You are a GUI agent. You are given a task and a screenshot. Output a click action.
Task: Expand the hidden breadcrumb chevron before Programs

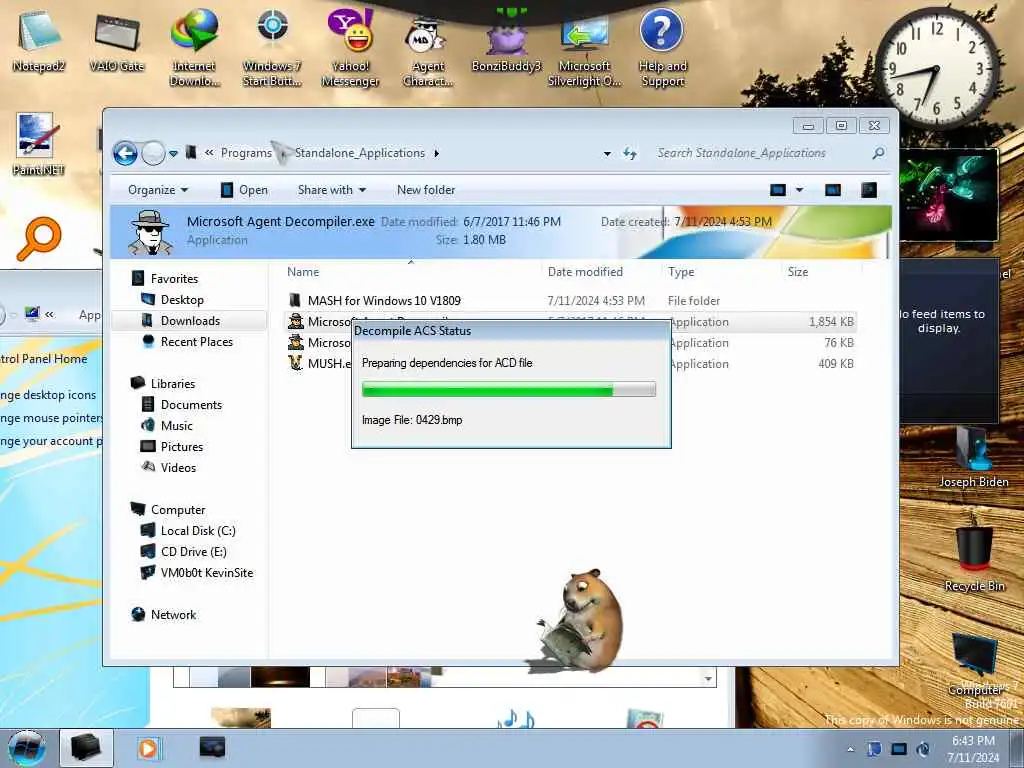[x=209, y=153]
